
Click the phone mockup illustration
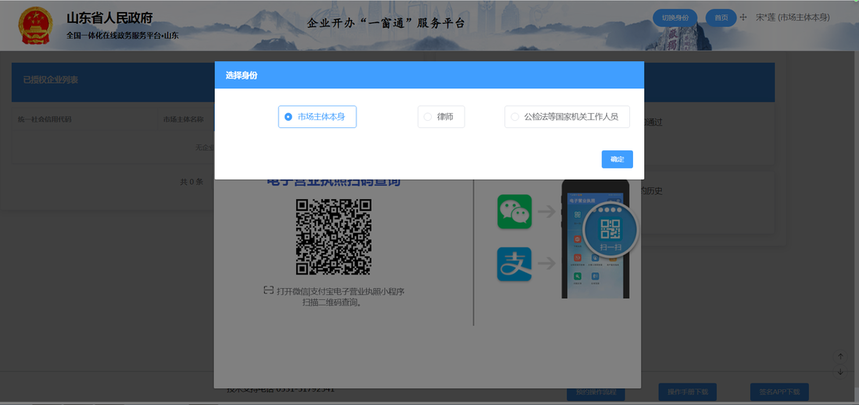pyautogui.click(x=595, y=239)
